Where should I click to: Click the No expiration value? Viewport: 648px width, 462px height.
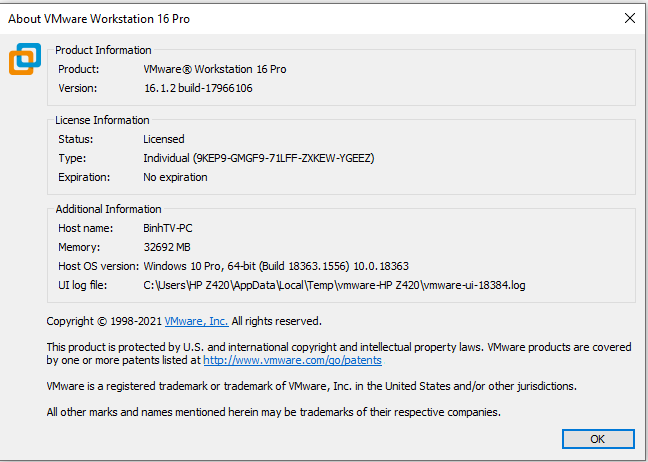175,177
